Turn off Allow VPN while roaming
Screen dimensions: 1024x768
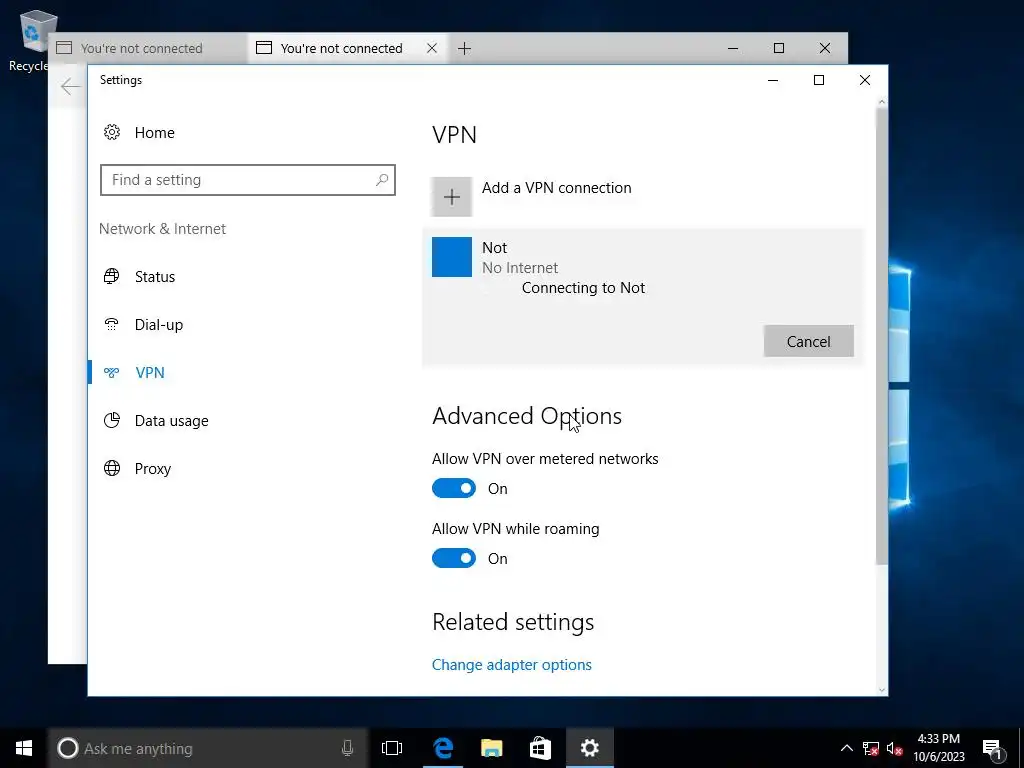click(x=454, y=558)
